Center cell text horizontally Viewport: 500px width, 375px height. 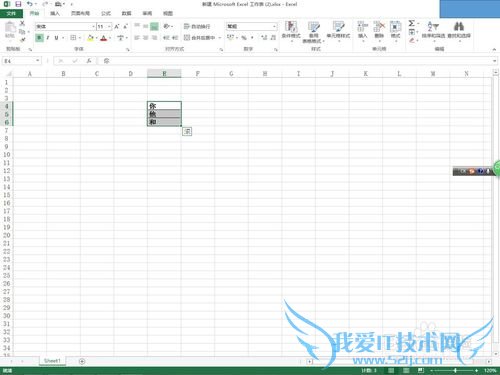146,38
